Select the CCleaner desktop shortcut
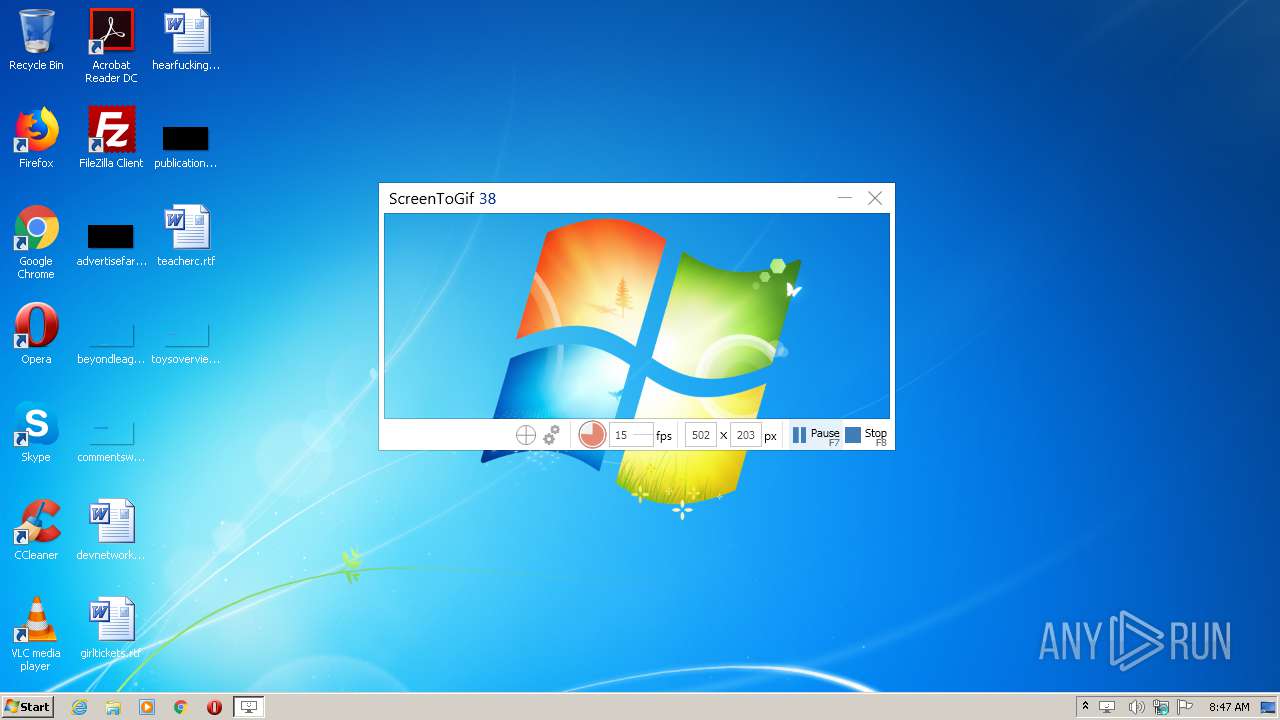1280x720 pixels. point(36,530)
